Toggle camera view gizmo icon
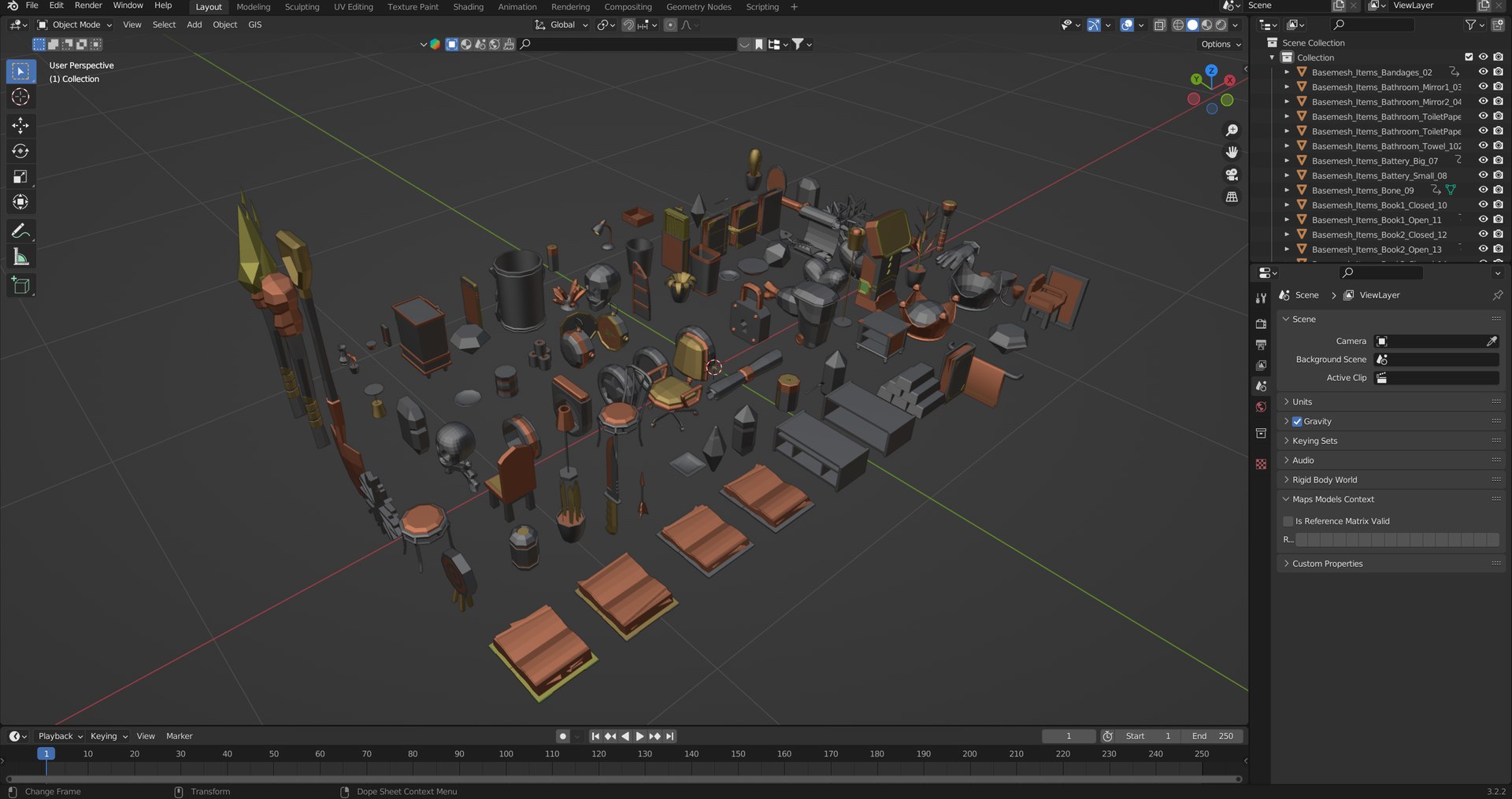Viewport: 1512px width, 799px height. (1232, 175)
